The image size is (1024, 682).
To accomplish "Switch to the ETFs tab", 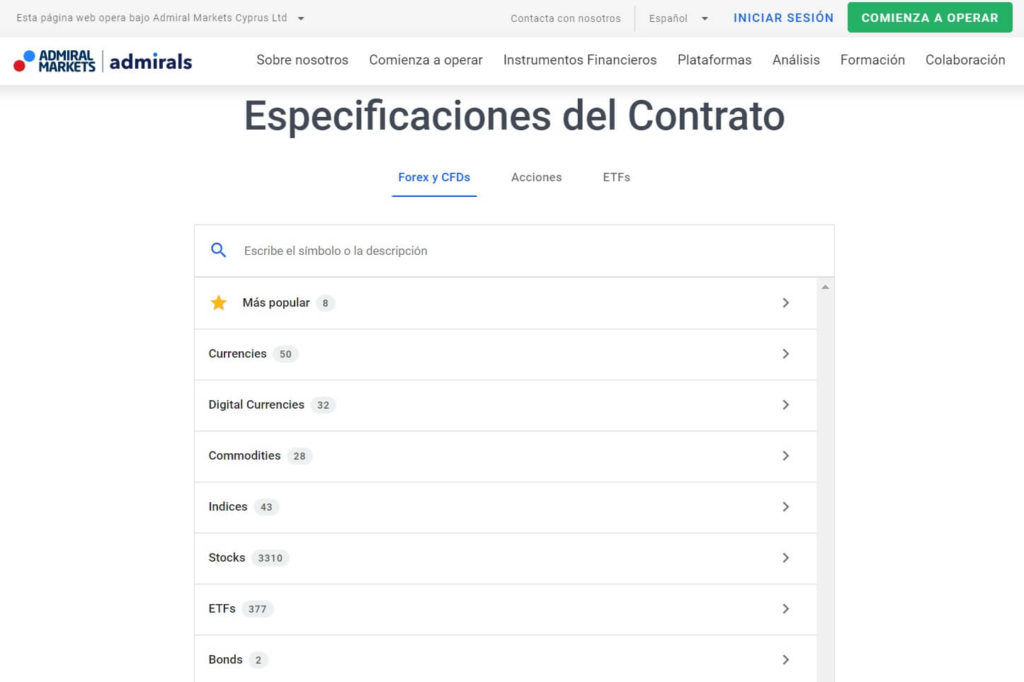I will (x=616, y=177).
